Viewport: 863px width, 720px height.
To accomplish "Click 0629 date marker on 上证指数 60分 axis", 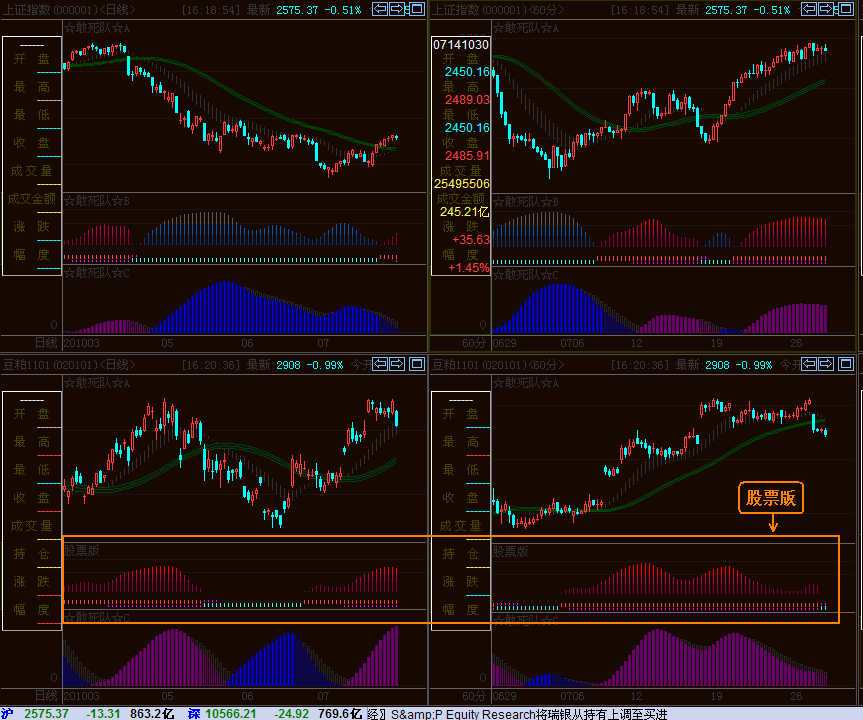I will tap(504, 343).
